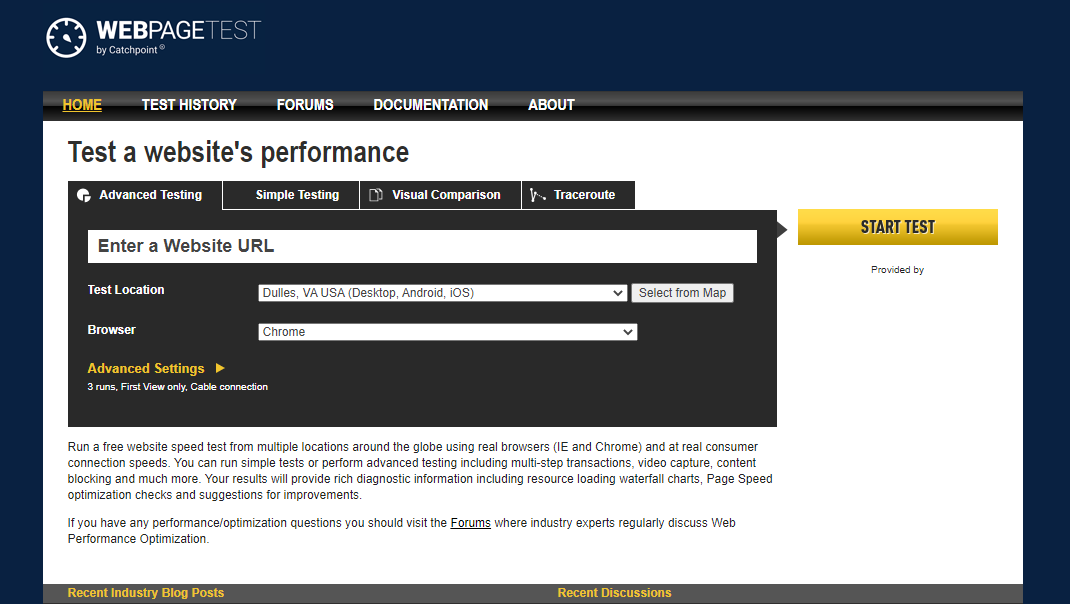Open the Browser dropdown showing Chrome
Image resolution: width=1070 pixels, height=604 pixels.
click(x=447, y=332)
